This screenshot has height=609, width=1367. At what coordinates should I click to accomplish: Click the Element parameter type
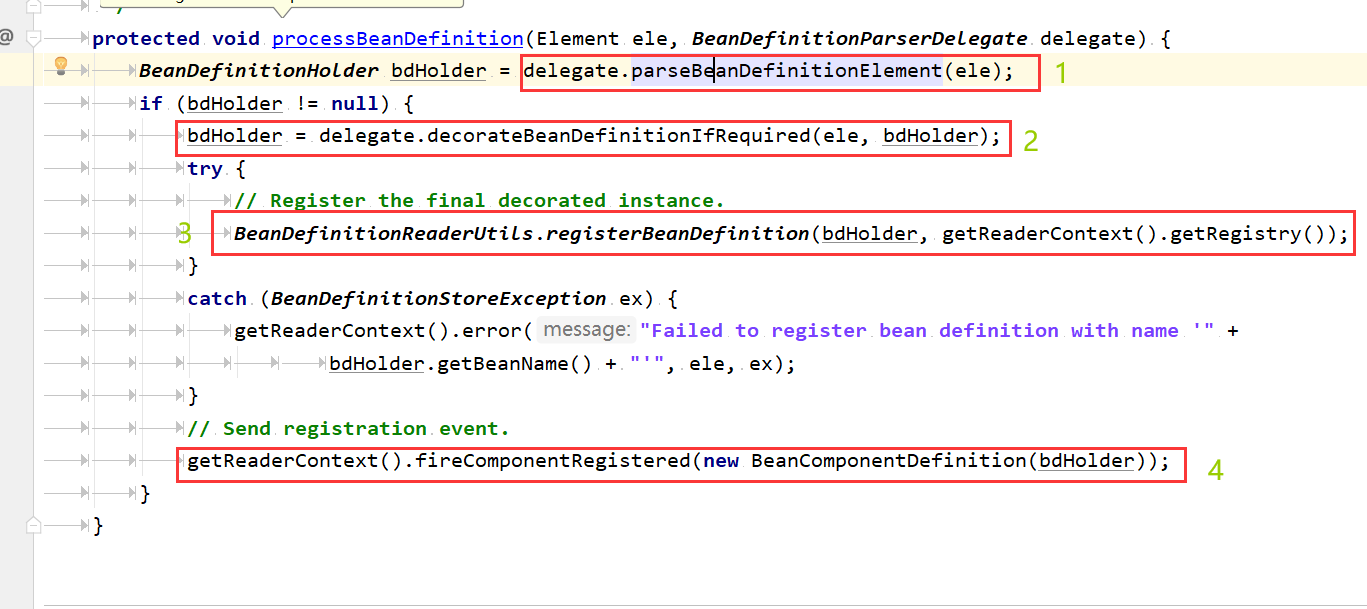coord(577,39)
